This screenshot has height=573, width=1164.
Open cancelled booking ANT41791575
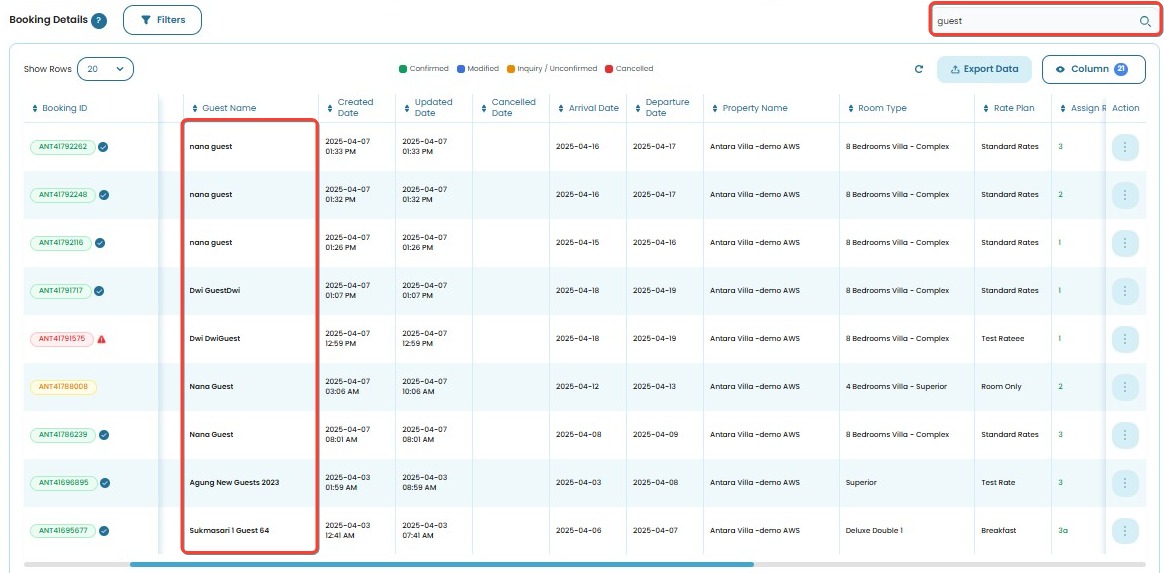(62, 339)
